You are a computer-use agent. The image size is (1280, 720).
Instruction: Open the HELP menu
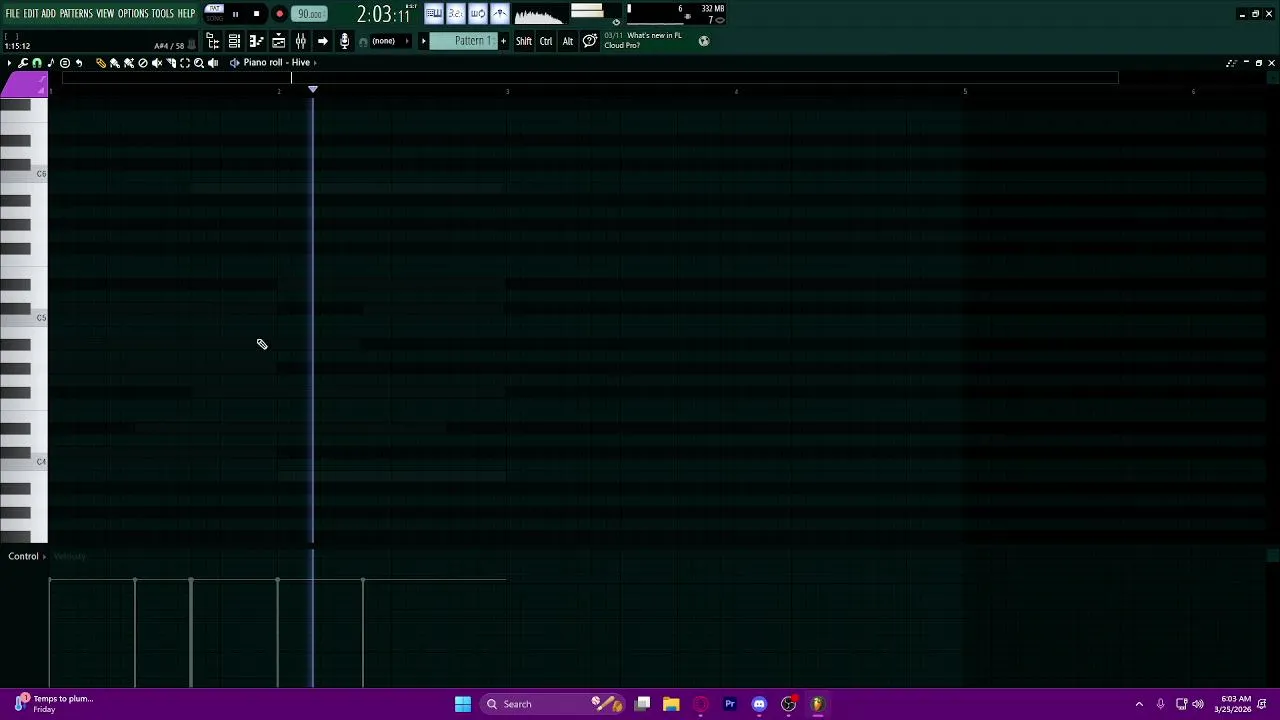click(186, 14)
